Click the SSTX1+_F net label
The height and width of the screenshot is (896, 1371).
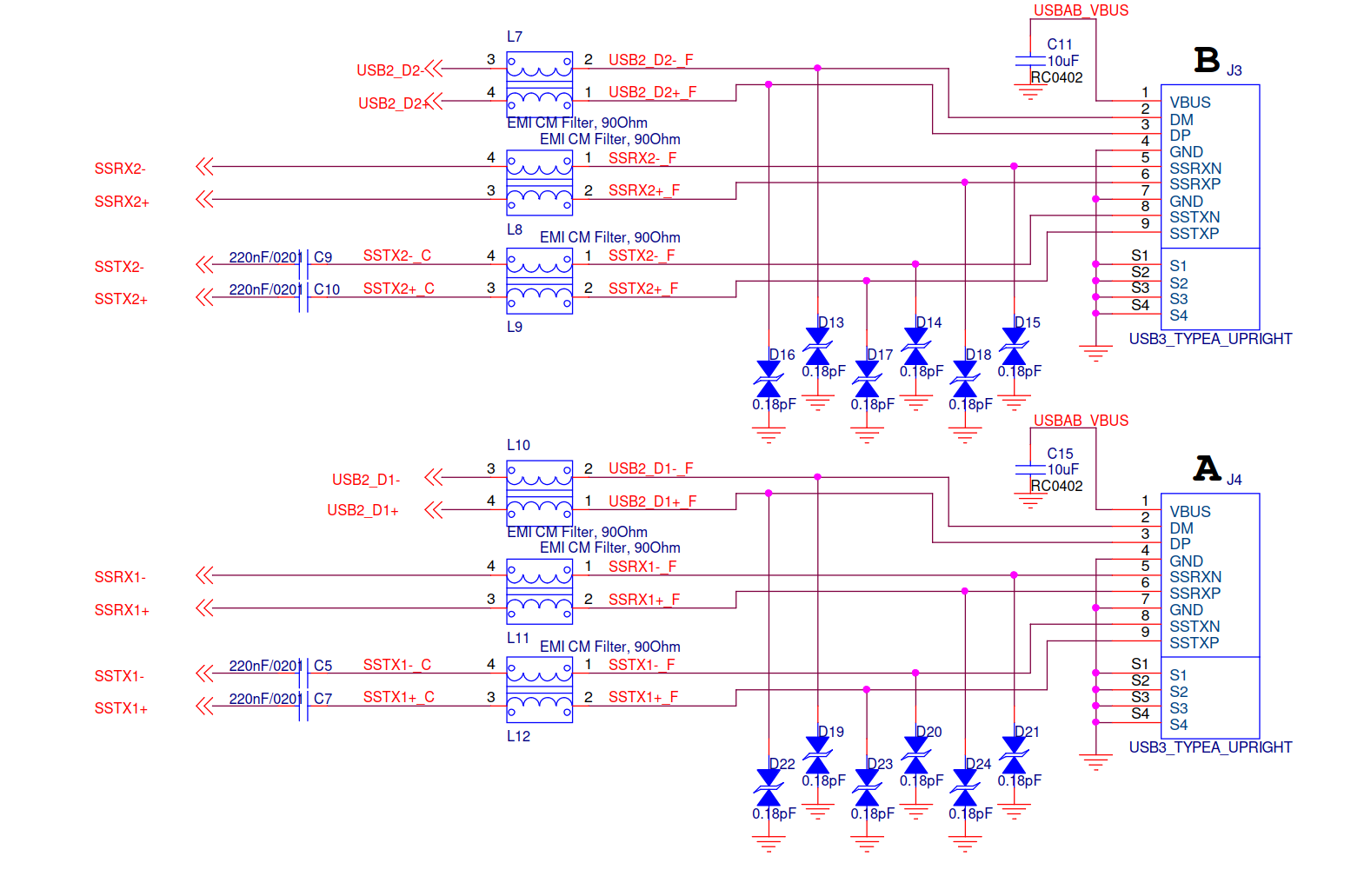pyautogui.click(x=642, y=697)
